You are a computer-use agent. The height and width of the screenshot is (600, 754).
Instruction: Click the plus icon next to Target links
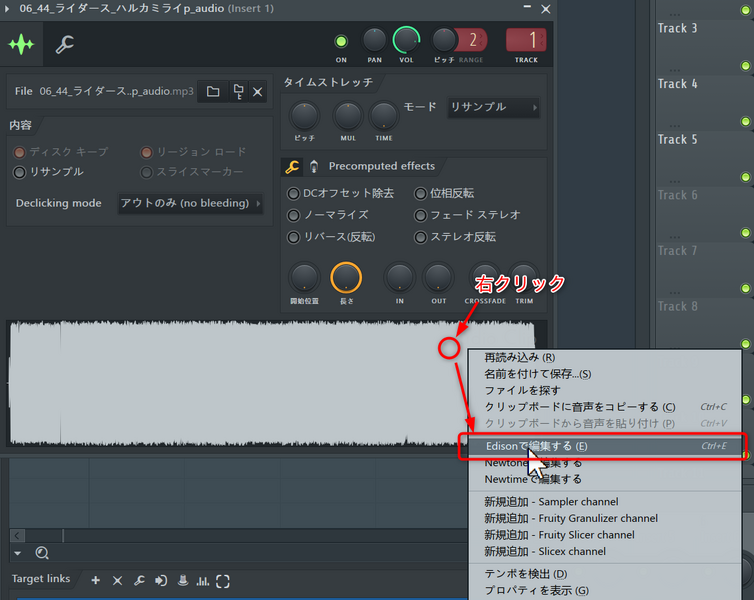(96, 580)
